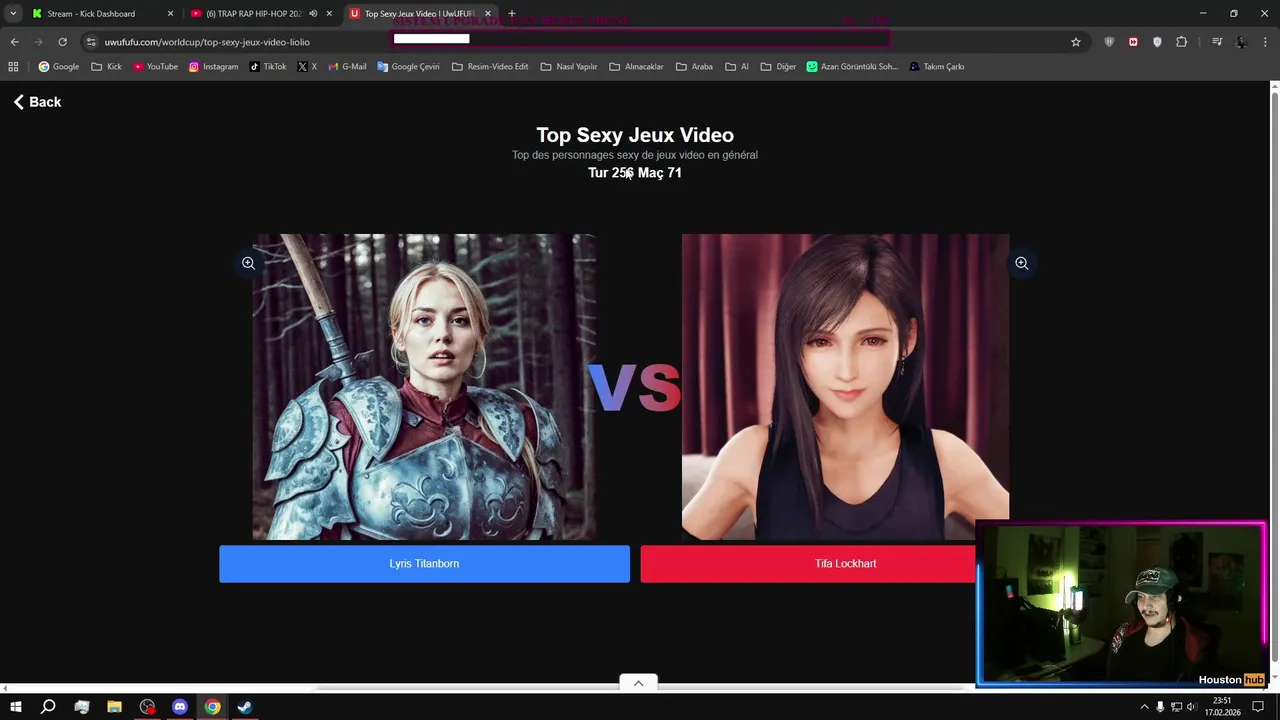Screen dimensions: 1280x720
Task: Zoom into the Lyris Titanborn image
Action: point(248,263)
